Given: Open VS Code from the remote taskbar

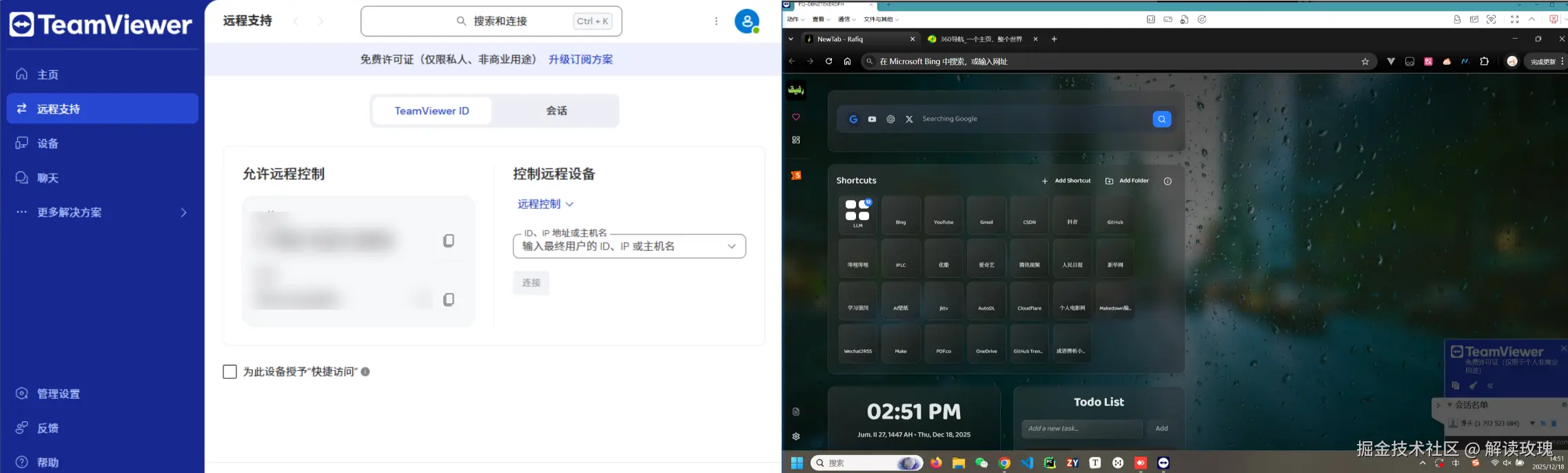Looking at the screenshot, I should pyautogui.click(x=1027, y=463).
